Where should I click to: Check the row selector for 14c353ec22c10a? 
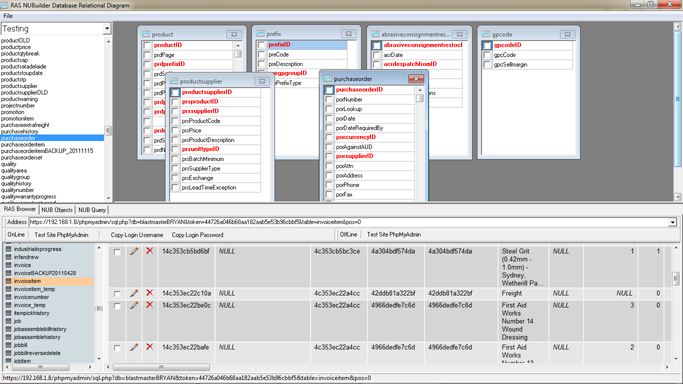tap(117, 294)
